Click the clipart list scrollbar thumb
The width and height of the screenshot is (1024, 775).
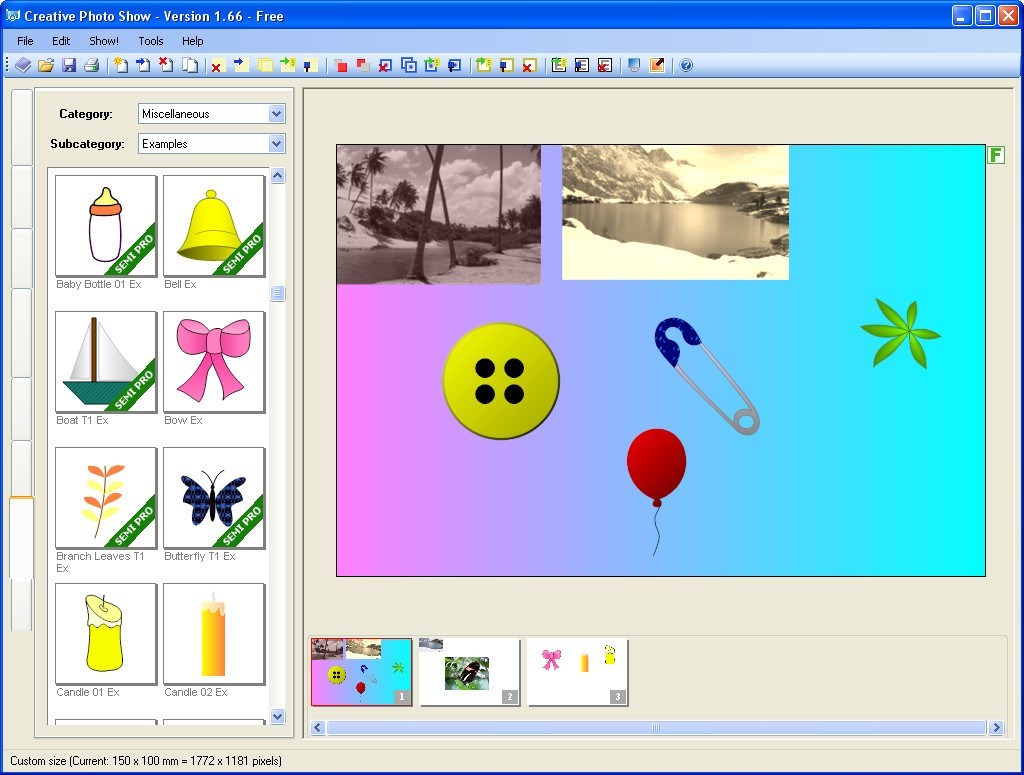pos(278,293)
